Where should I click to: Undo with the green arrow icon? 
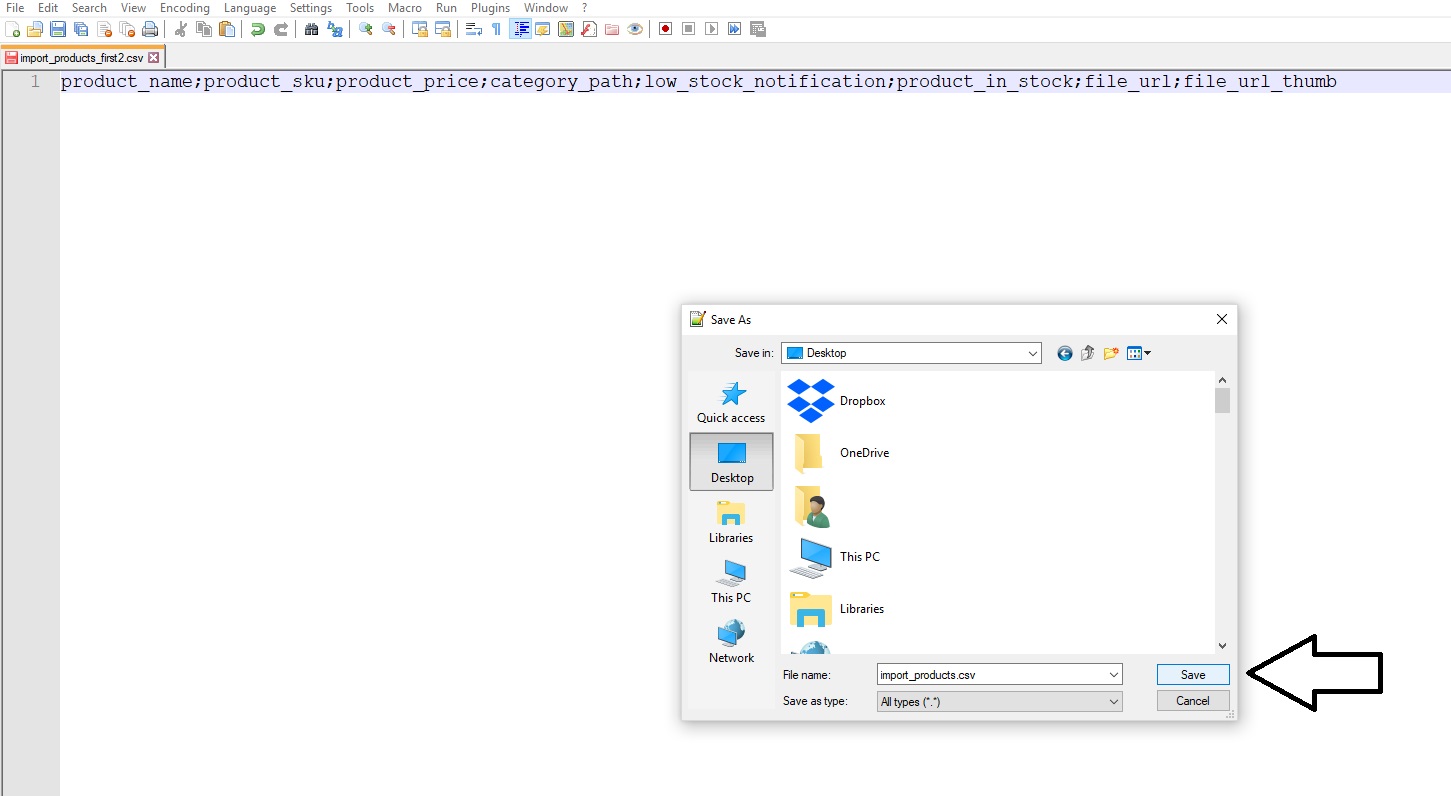click(258, 29)
